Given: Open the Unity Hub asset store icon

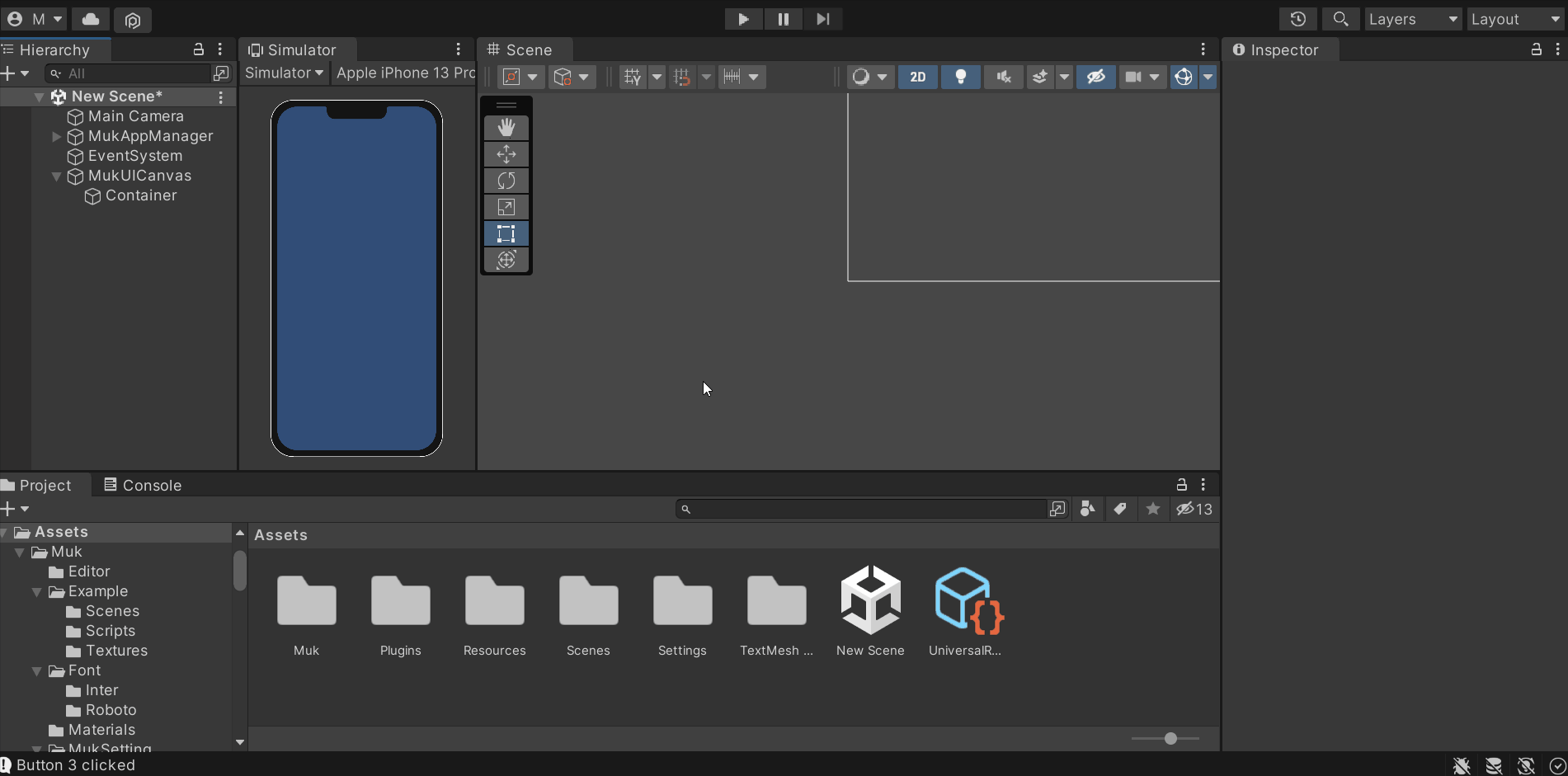Looking at the screenshot, I should (133, 19).
